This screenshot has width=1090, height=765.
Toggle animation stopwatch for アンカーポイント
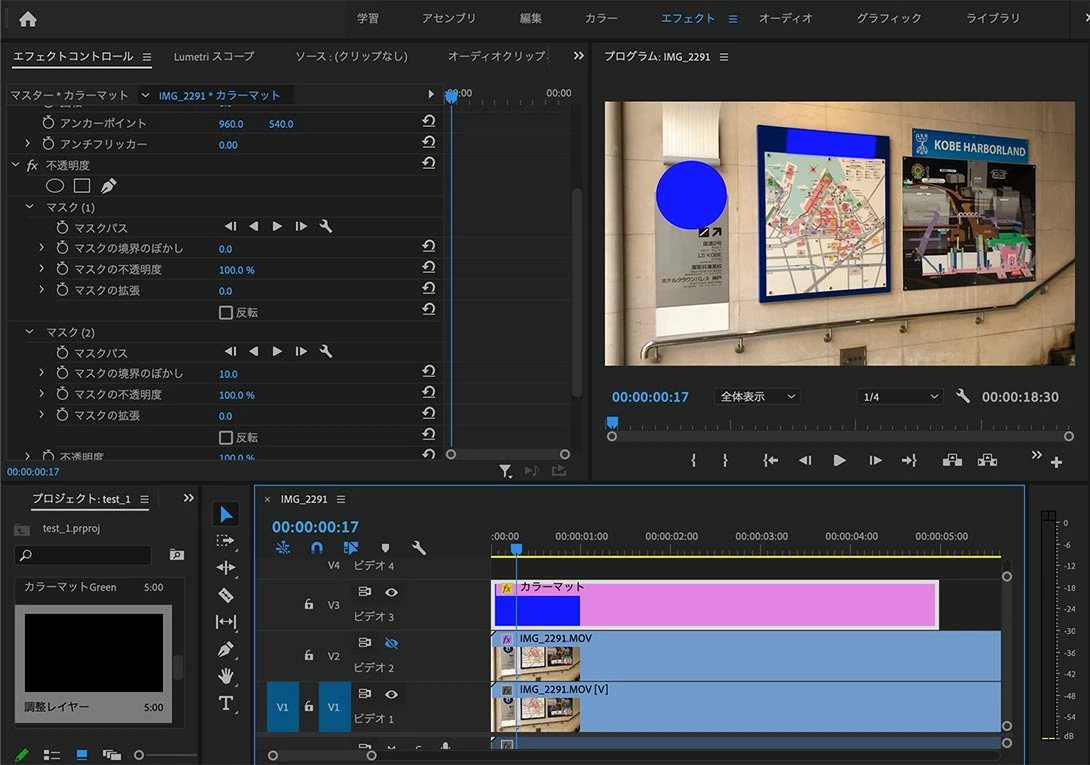[x=48, y=122]
